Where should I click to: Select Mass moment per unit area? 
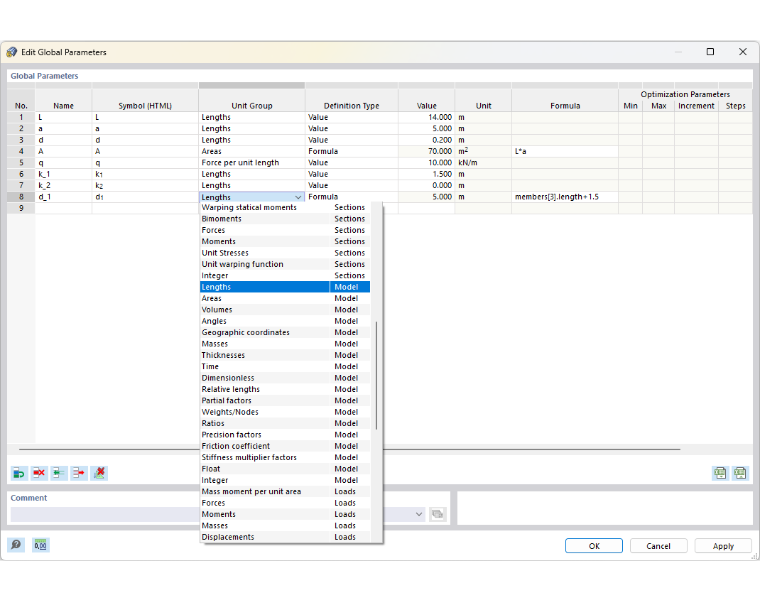tap(285, 491)
